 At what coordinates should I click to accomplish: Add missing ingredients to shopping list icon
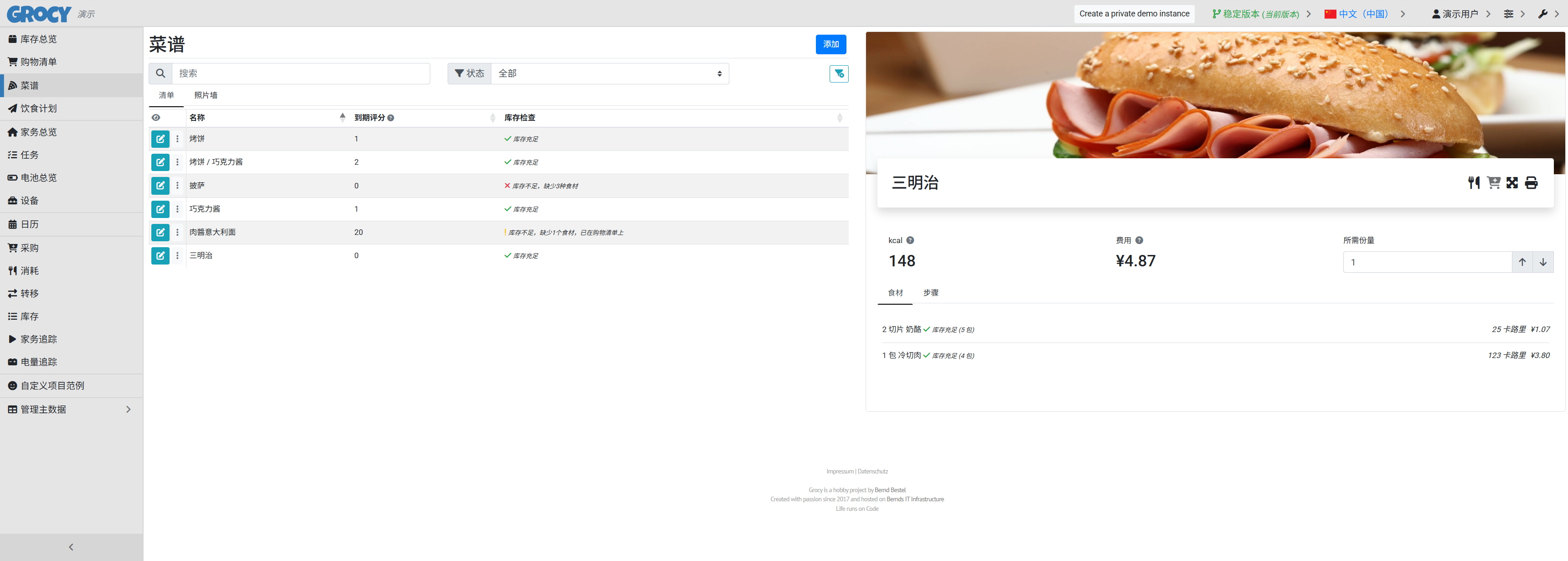tap(1493, 183)
